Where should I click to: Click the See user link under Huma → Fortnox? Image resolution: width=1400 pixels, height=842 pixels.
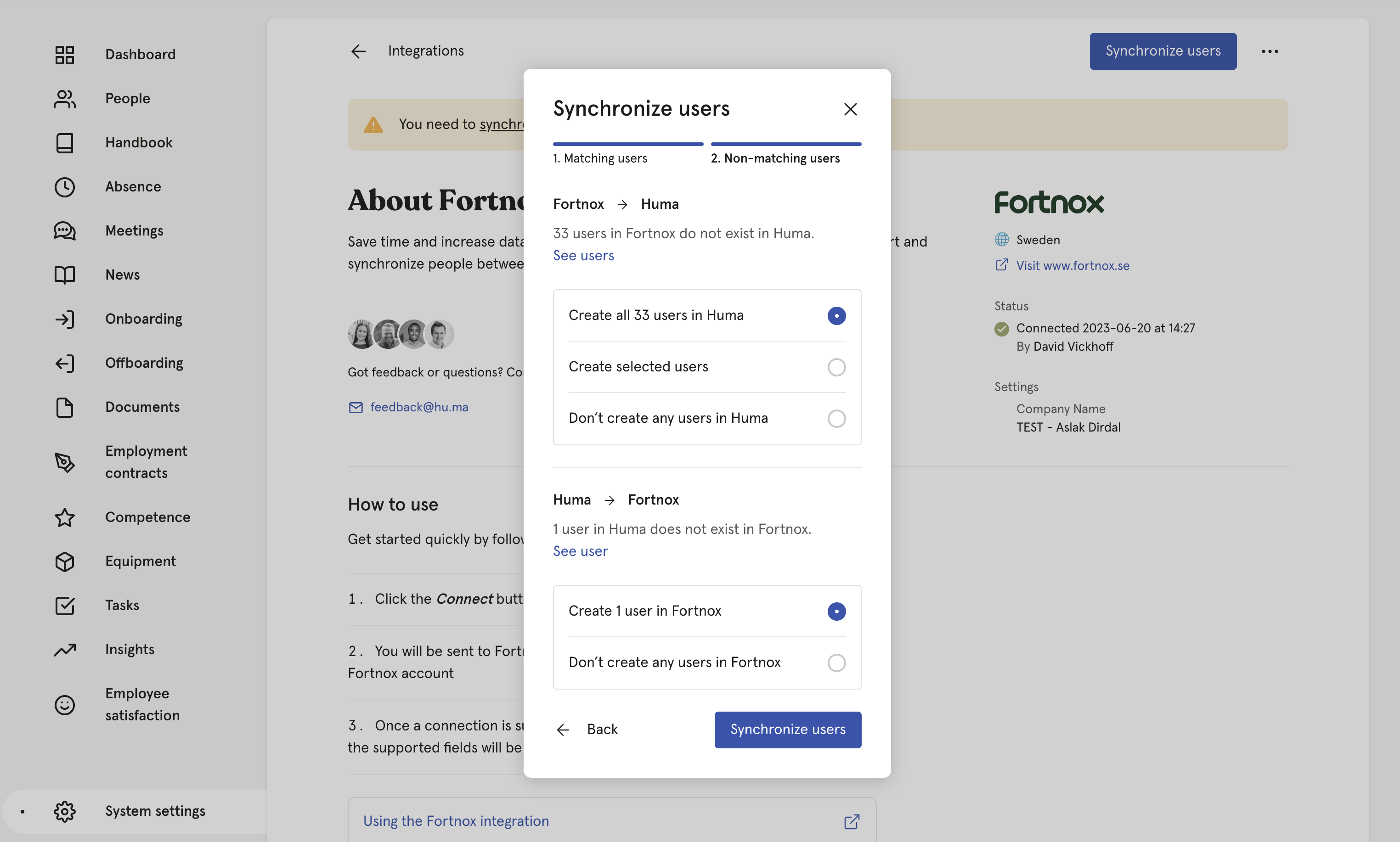(581, 551)
